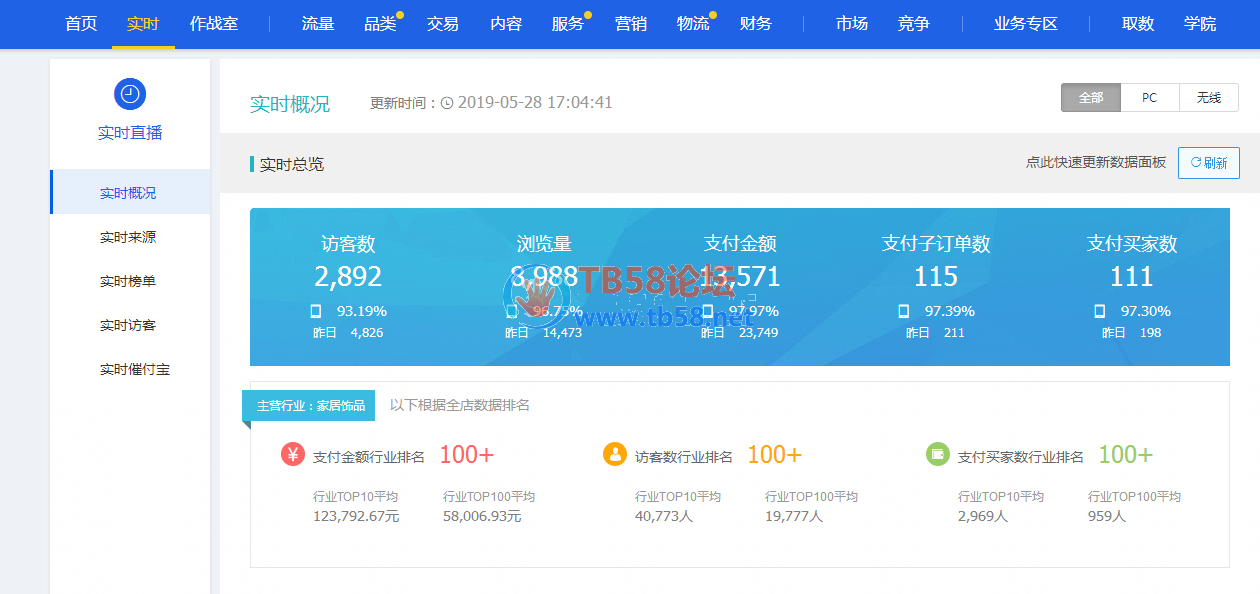Open the 交易 top navigation menu
1260x594 pixels.
coord(442,23)
